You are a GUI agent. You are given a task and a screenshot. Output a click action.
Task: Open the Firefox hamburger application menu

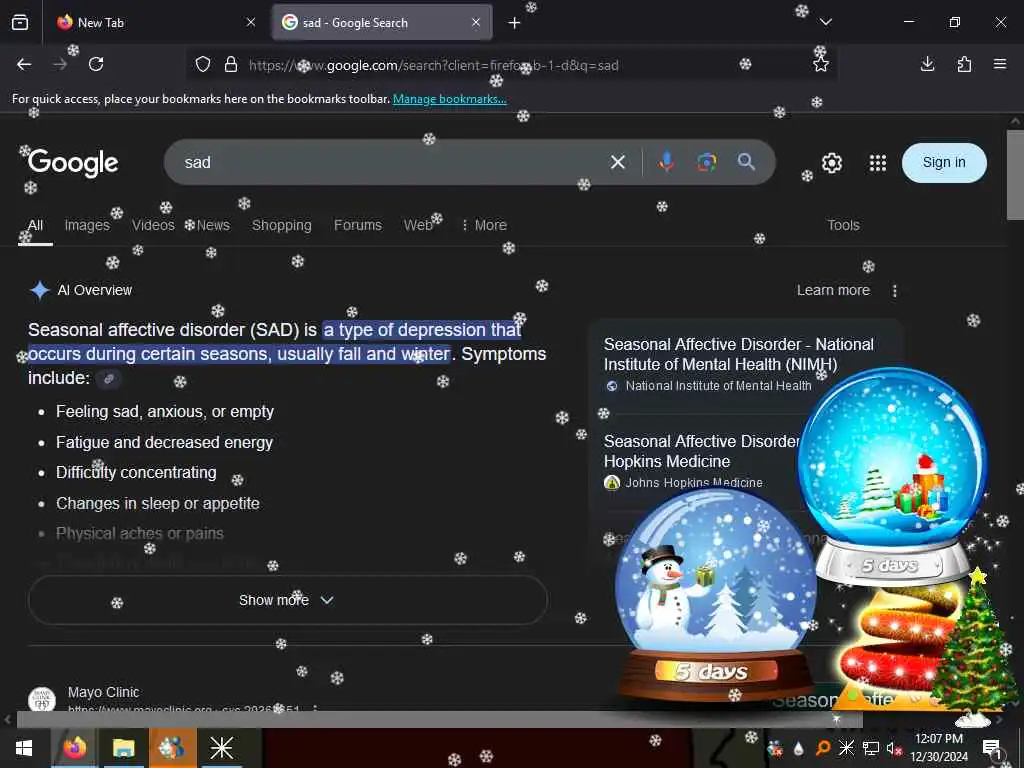(1000, 64)
